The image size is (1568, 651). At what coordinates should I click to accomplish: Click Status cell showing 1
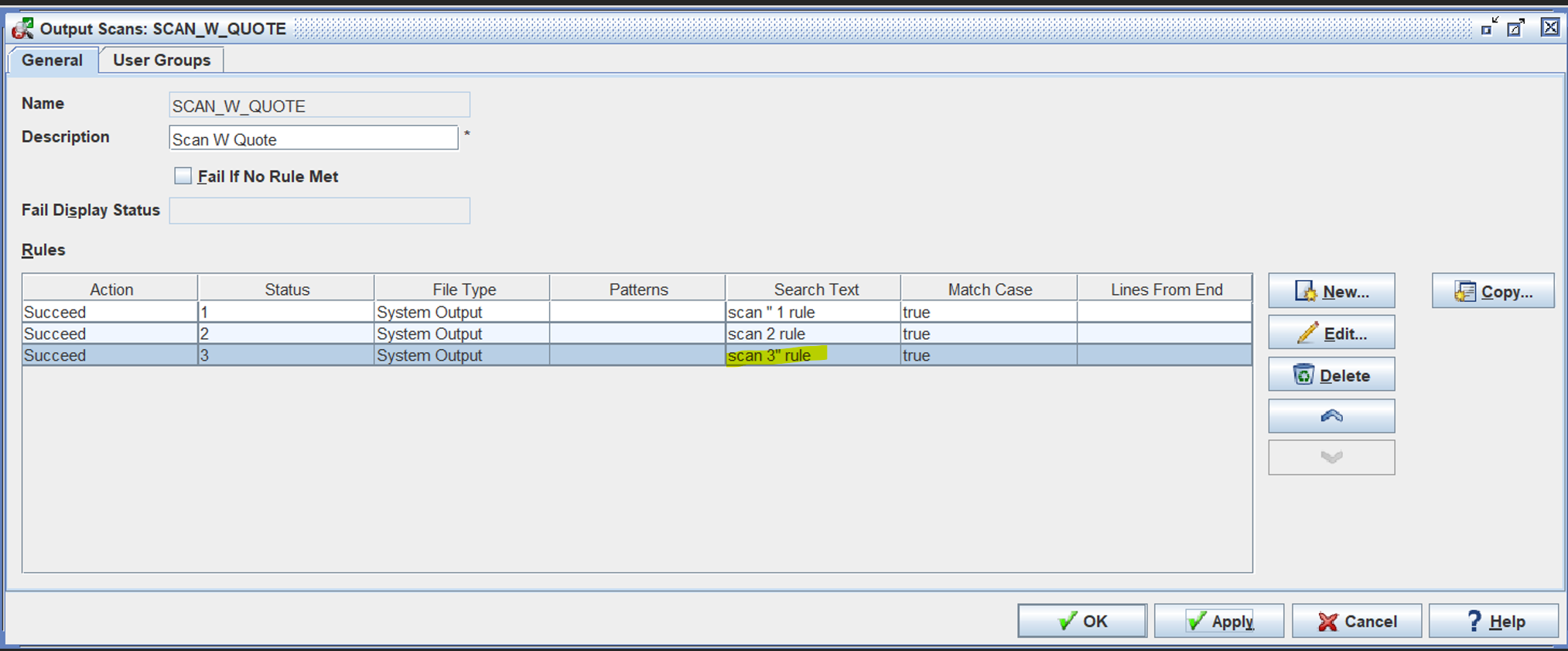tap(286, 312)
